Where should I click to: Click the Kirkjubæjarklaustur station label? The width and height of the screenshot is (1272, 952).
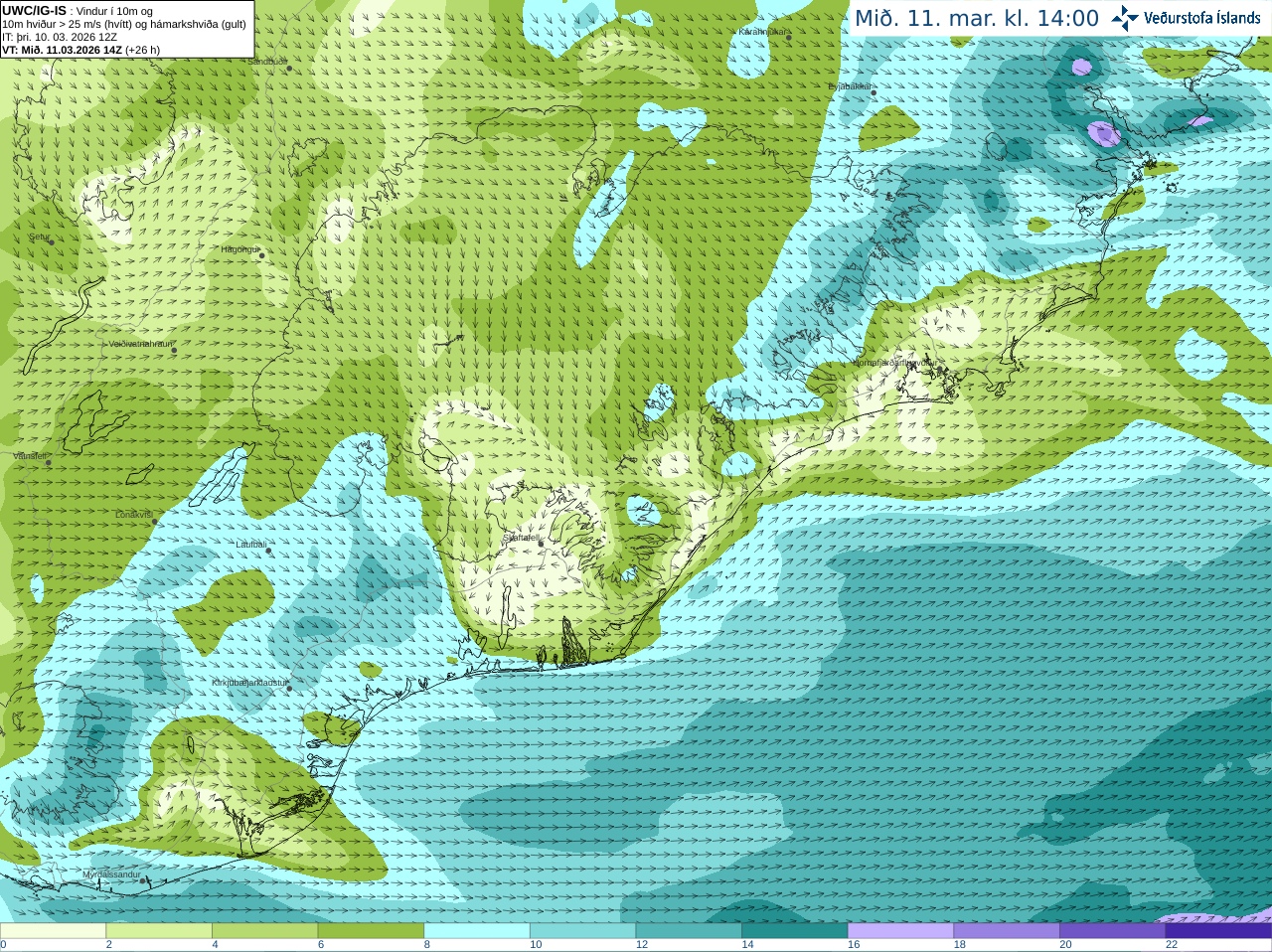[x=249, y=684]
